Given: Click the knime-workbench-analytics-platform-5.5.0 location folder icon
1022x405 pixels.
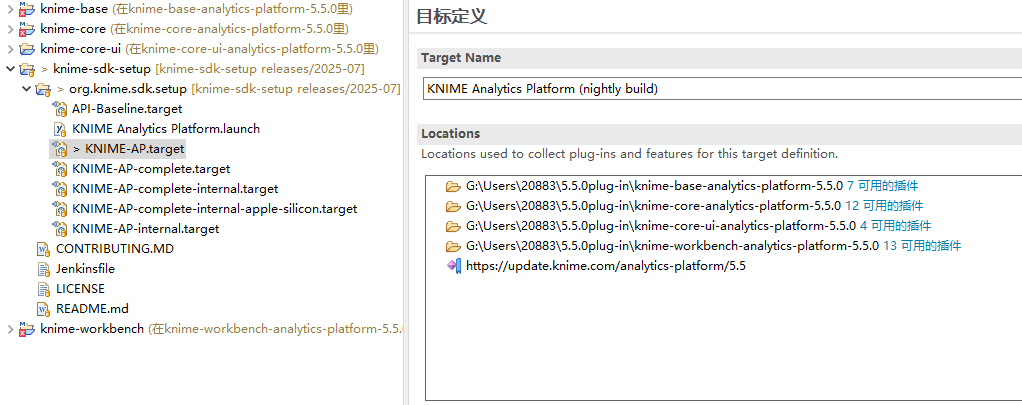Looking at the screenshot, I should (x=453, y=246).
